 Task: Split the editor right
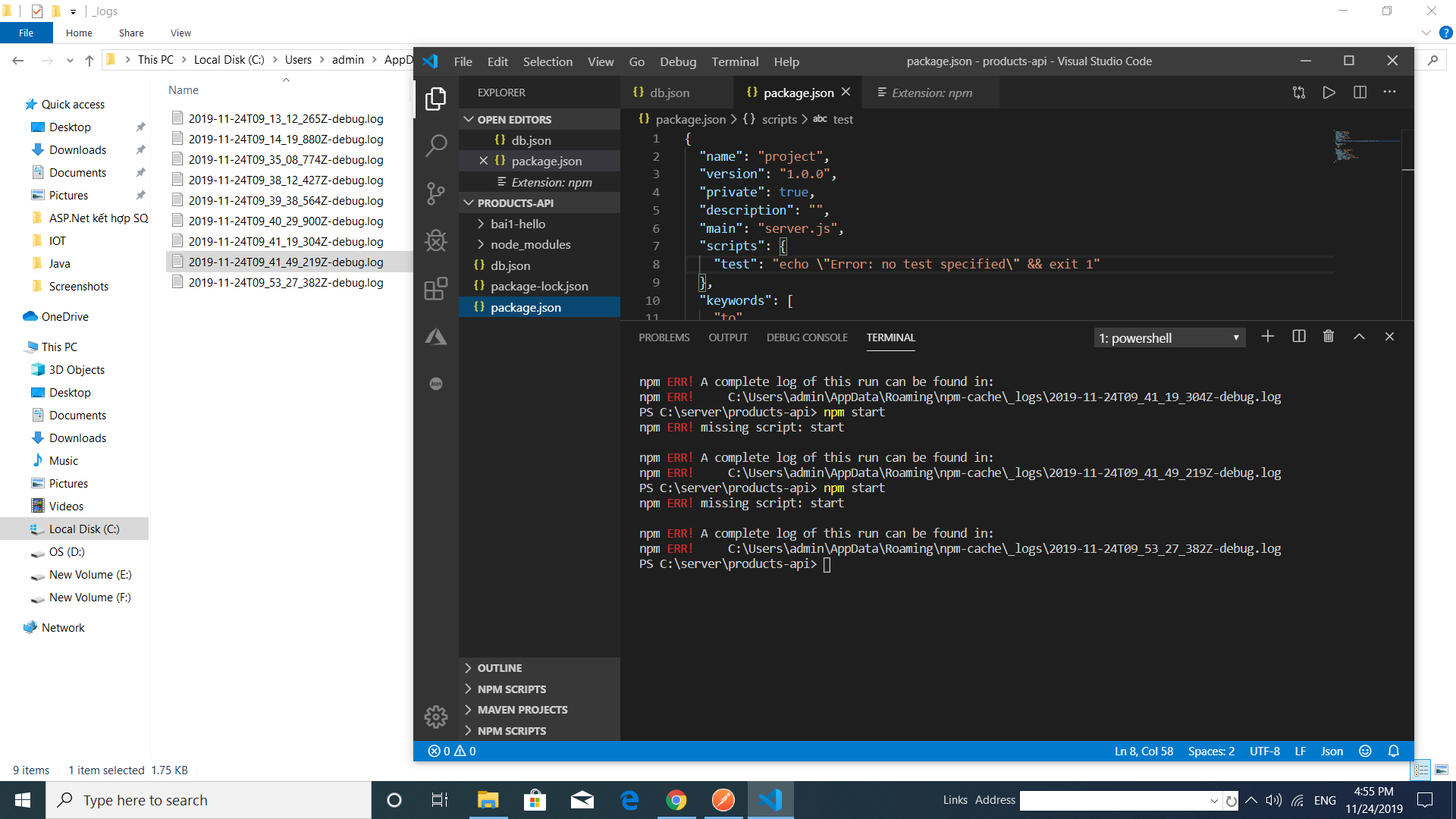pos(1360,93)
